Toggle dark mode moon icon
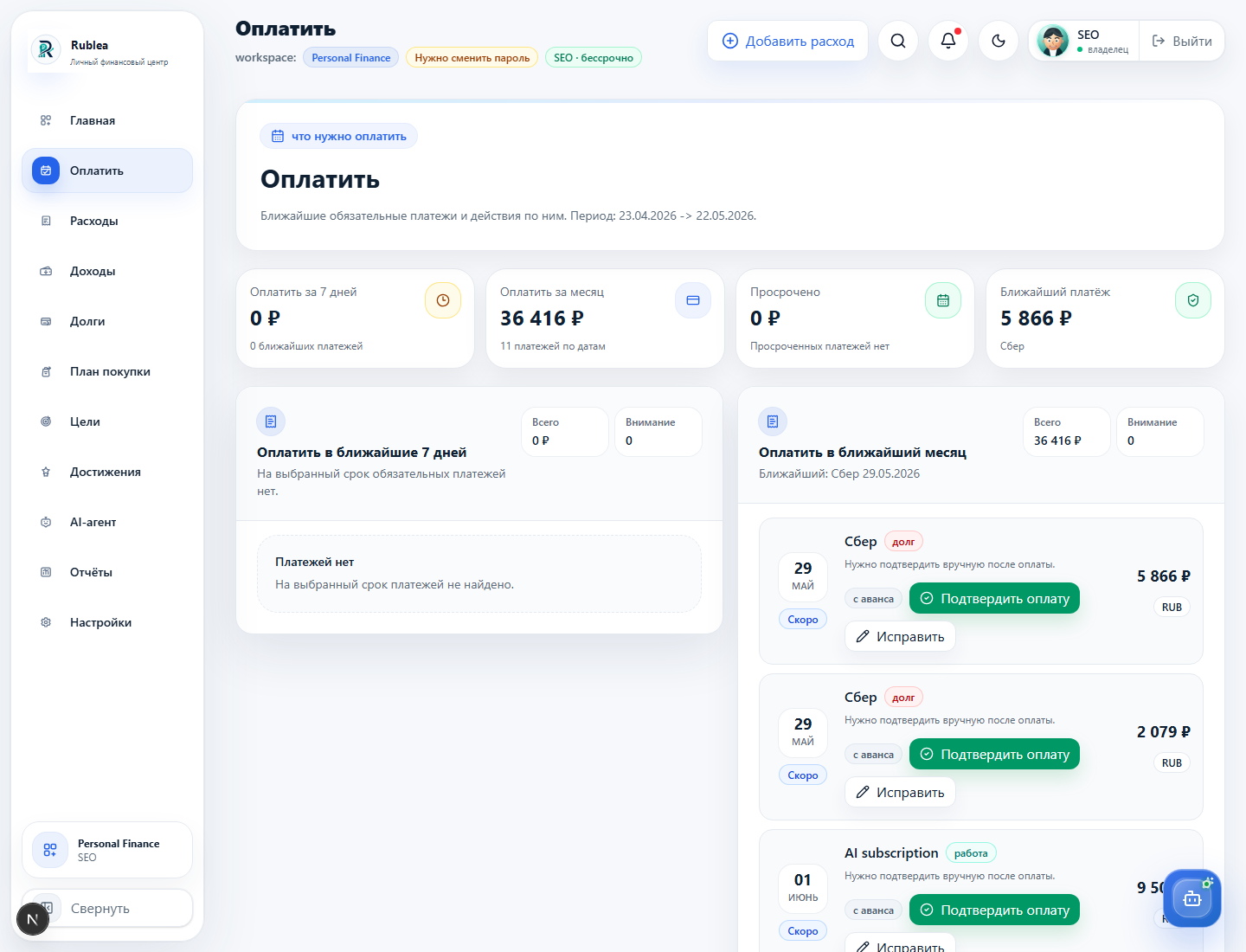Viewport: 1246px width, 952px height. (999, 41)
